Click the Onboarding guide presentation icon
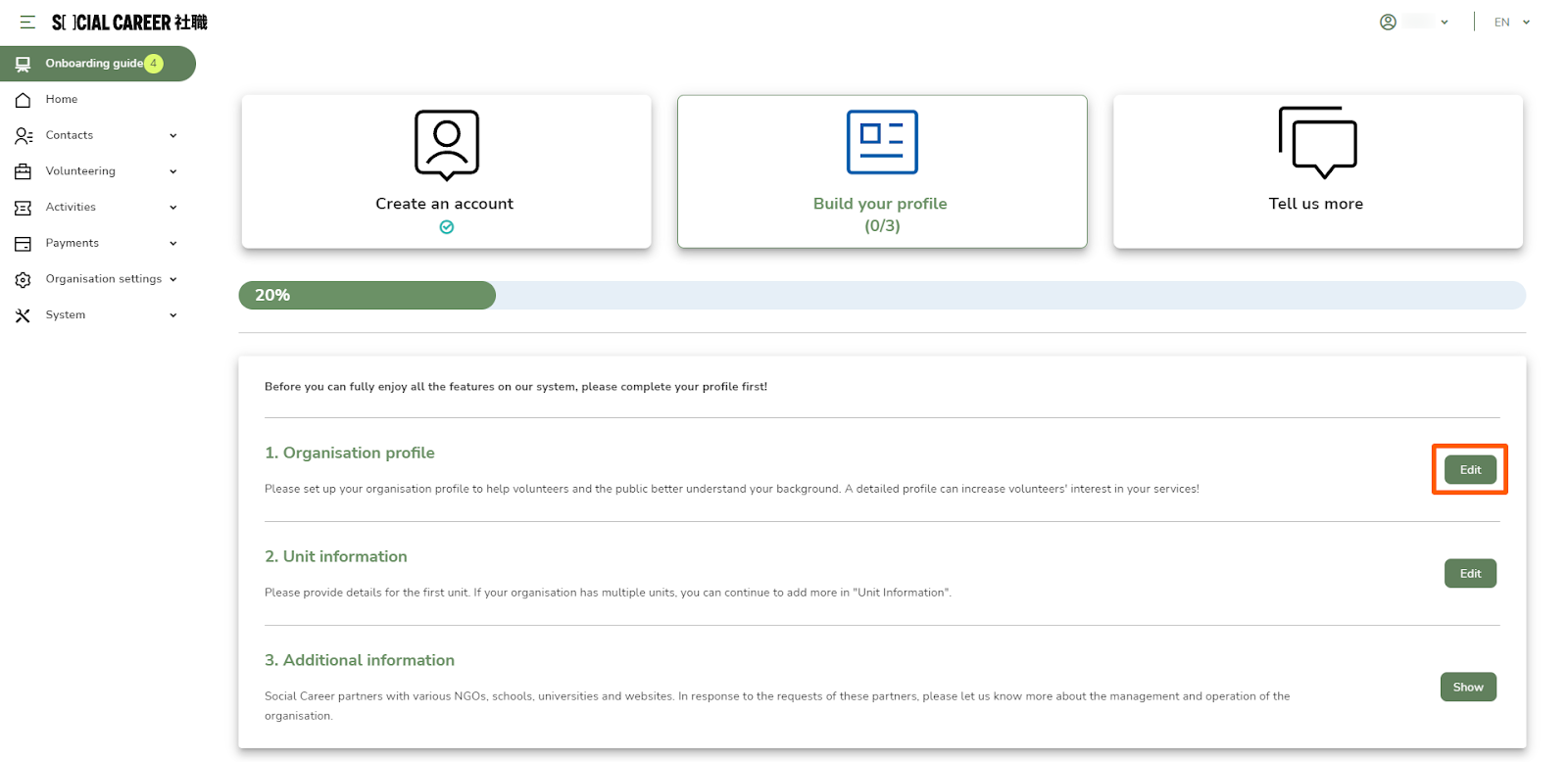The image size is (1568, 762). coord(23,64)
